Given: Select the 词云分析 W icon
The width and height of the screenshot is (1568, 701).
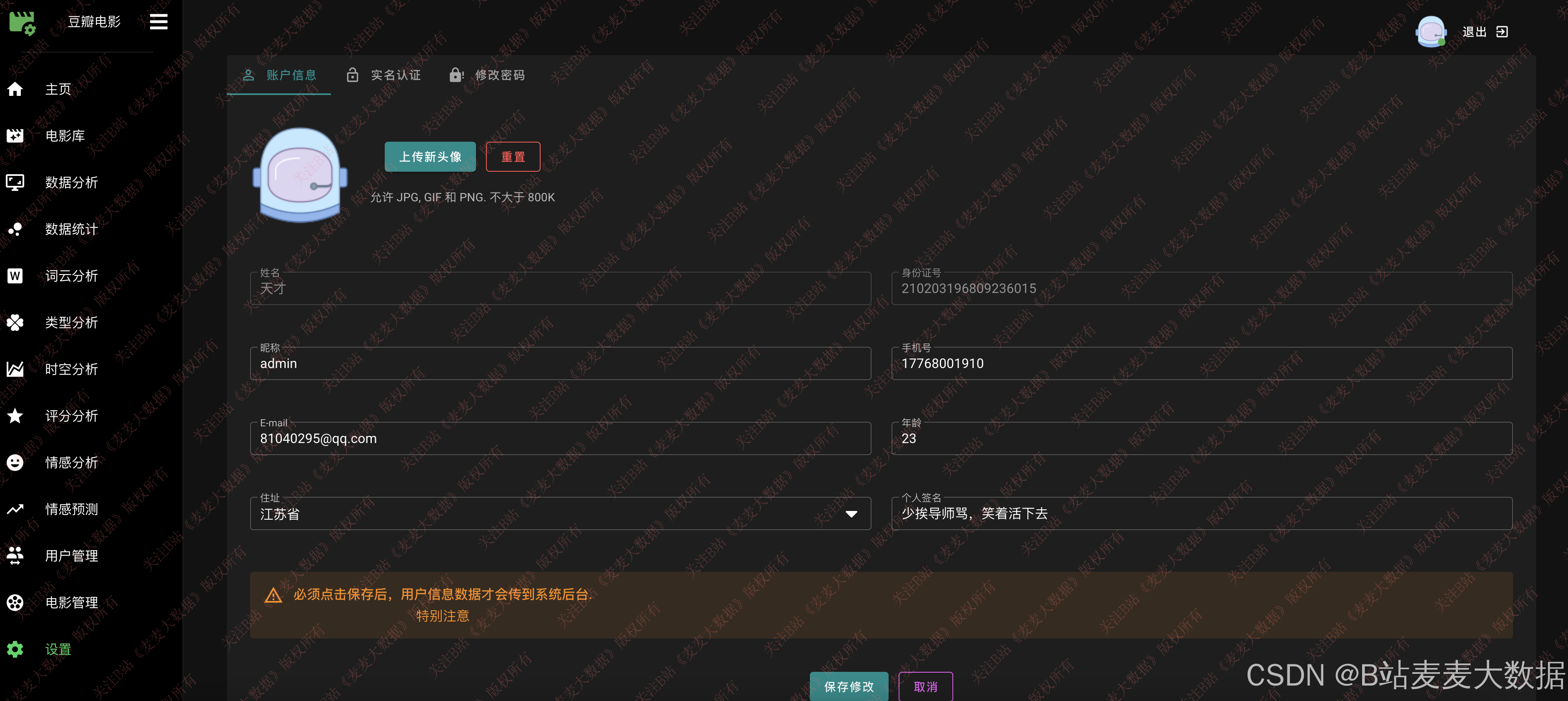Looking at the screenshot, I should tap(15, 275).
